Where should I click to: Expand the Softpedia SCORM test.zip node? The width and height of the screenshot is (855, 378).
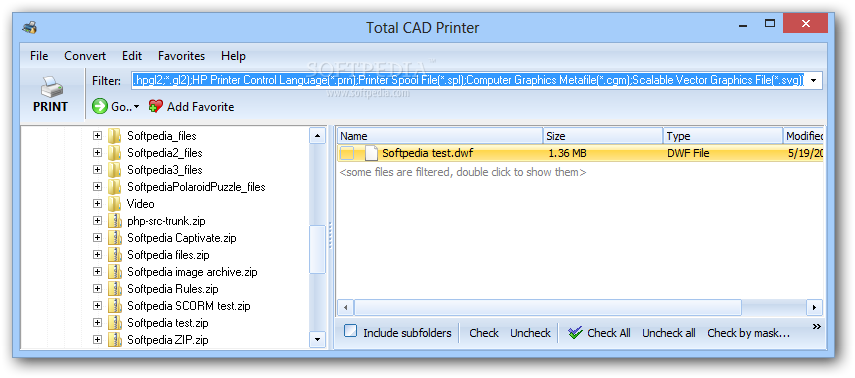point(97,306)
